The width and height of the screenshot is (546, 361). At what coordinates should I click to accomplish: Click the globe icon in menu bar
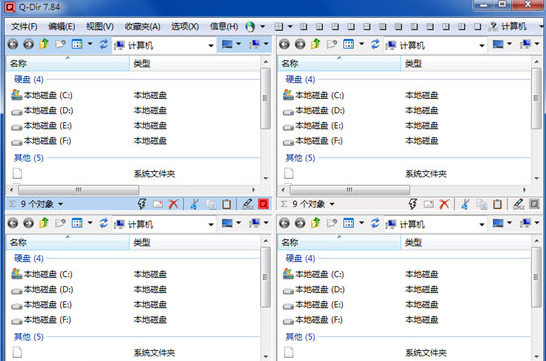coord(250,26)
